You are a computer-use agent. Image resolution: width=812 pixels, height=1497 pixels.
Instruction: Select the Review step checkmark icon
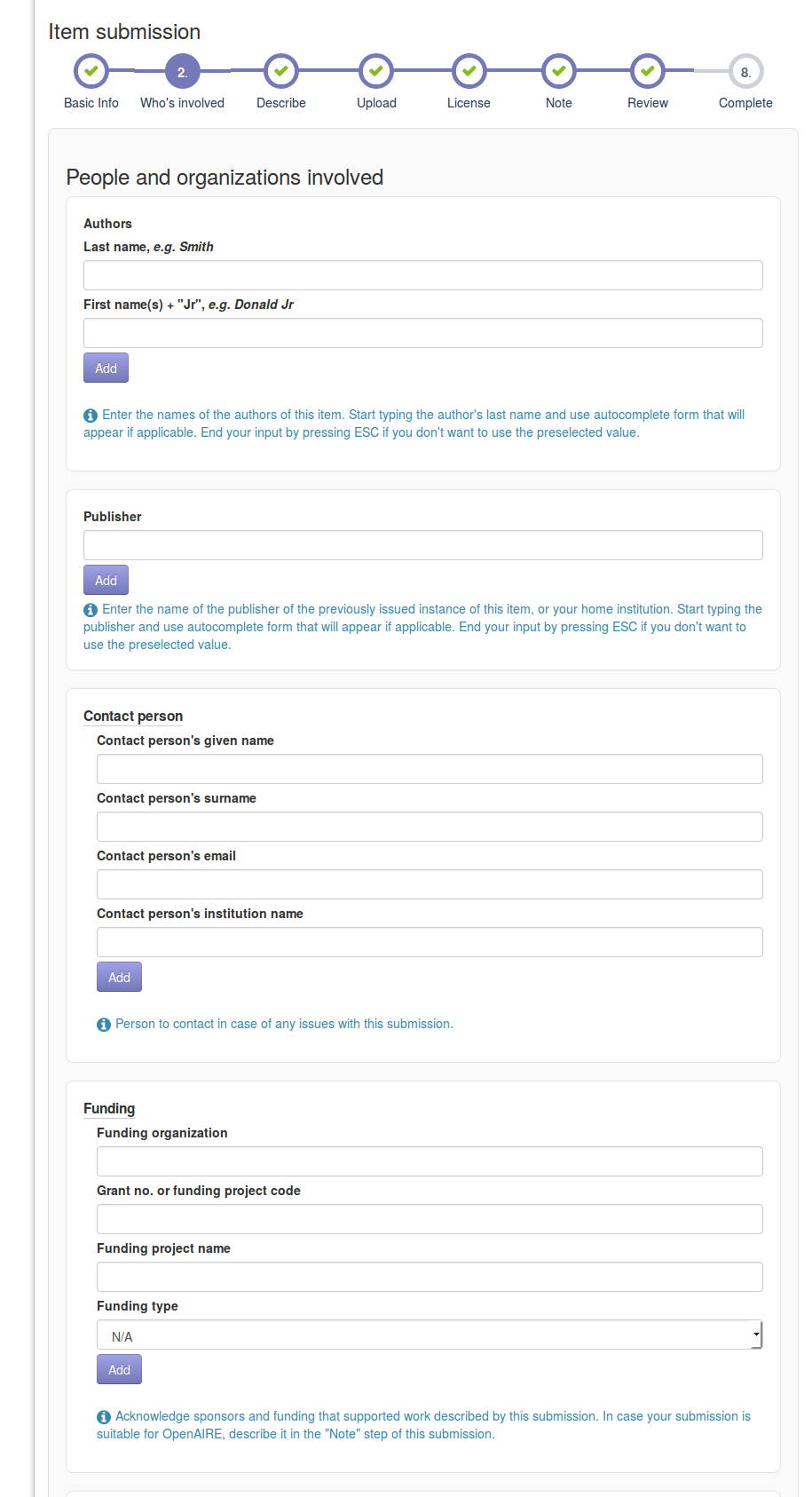tap(648, 71)
